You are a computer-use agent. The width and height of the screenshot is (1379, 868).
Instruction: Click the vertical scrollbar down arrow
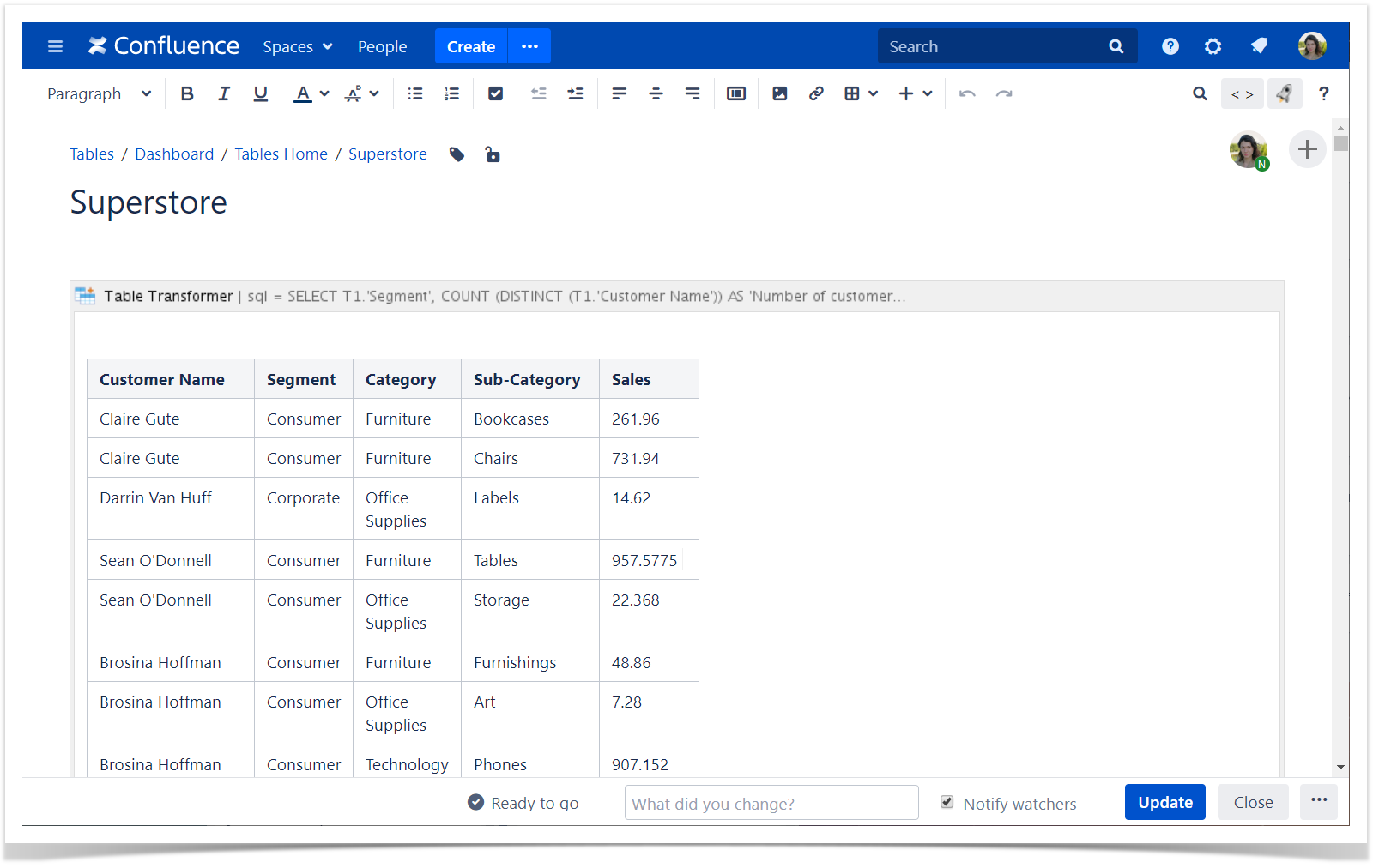pyautogui.click(x=1340, y=767)
